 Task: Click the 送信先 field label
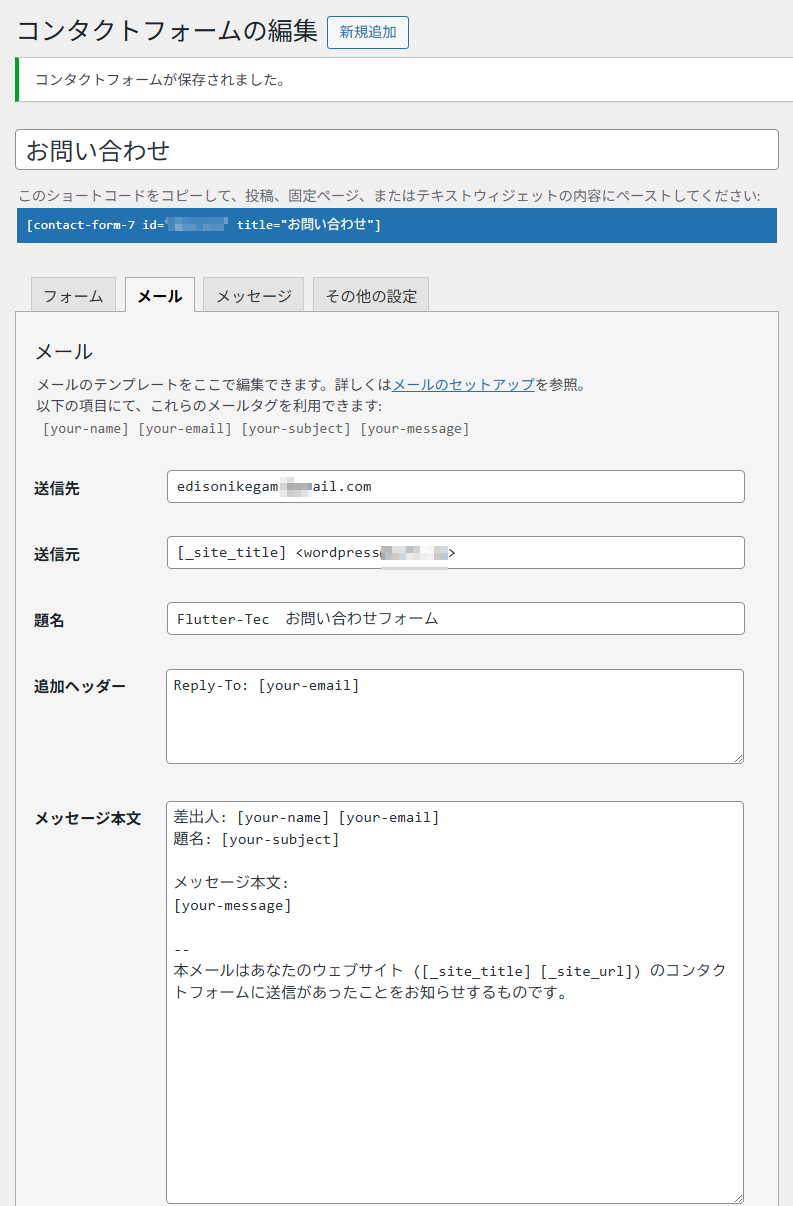click(x=57, y=488)
